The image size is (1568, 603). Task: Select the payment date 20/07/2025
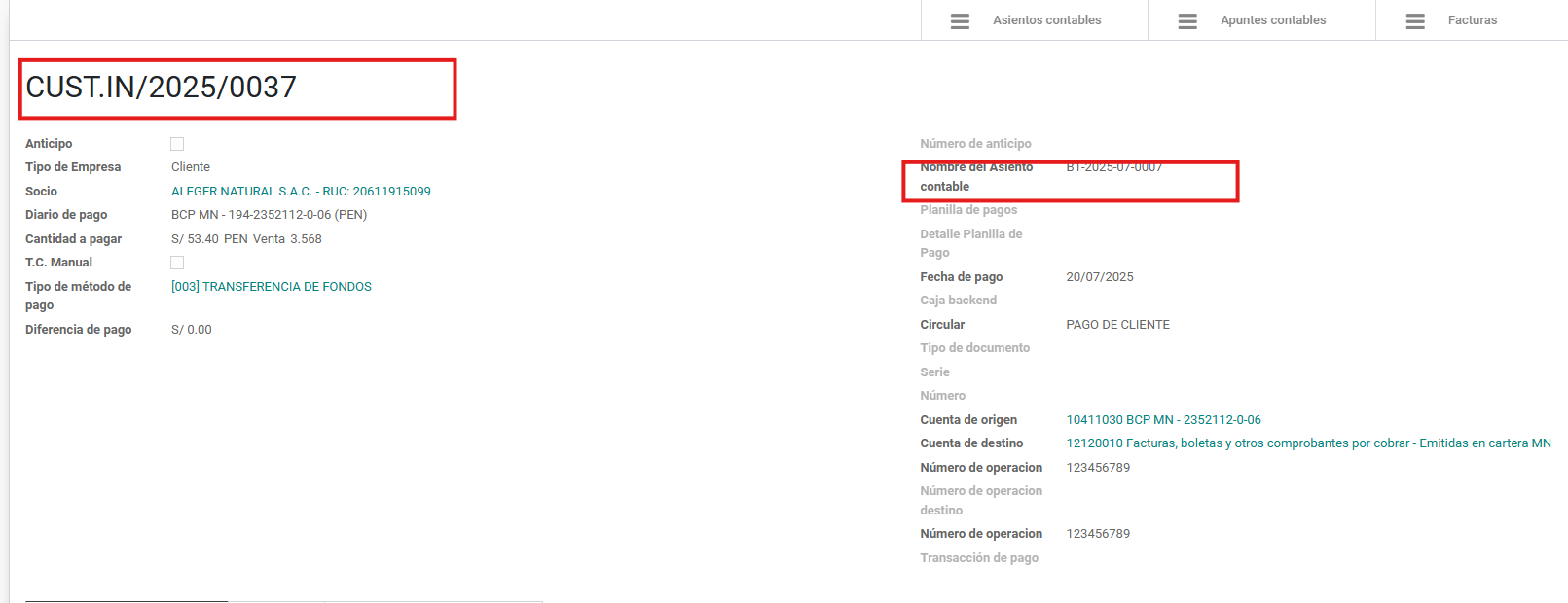pos(1099,277)
